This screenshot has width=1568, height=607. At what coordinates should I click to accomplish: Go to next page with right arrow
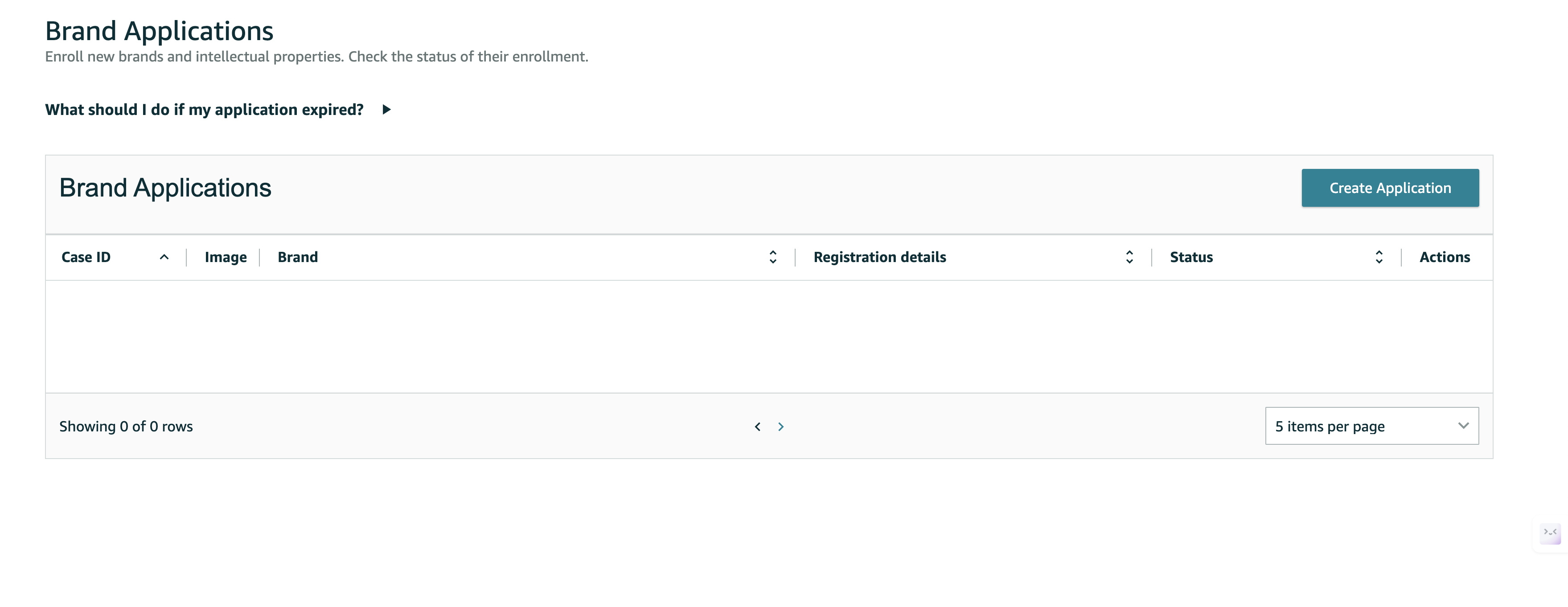[x=780, y=427]
